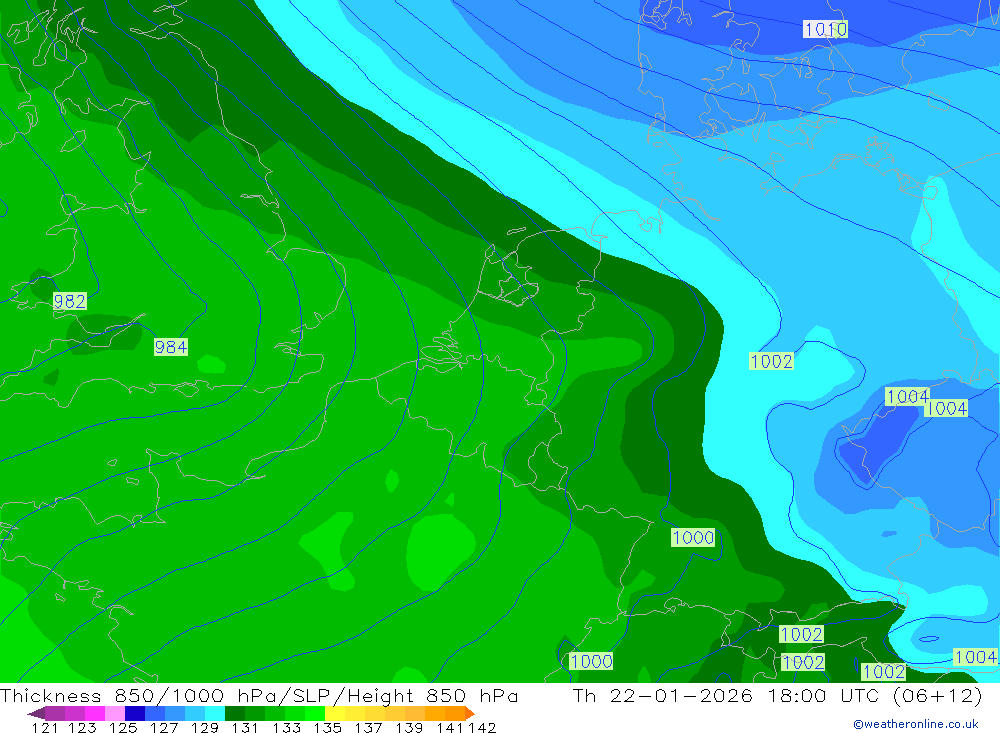The width and height of the screenshot is (1000, 733).
Task: Click the legend scale value 129
Action: coord(205,727)
